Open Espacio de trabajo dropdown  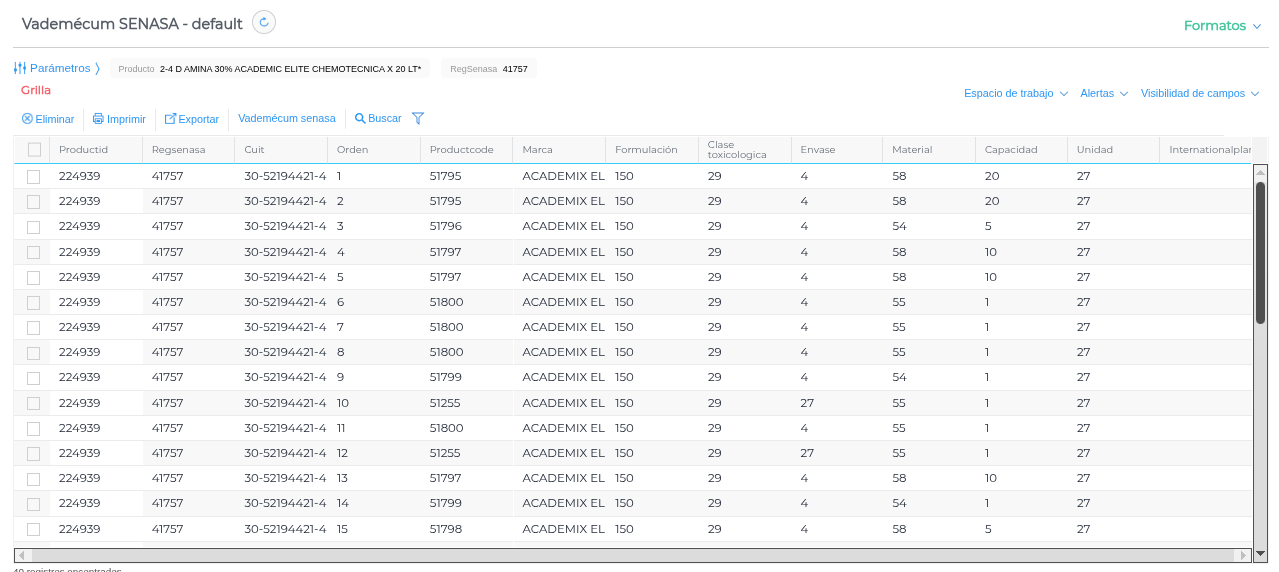point(1015,93)
